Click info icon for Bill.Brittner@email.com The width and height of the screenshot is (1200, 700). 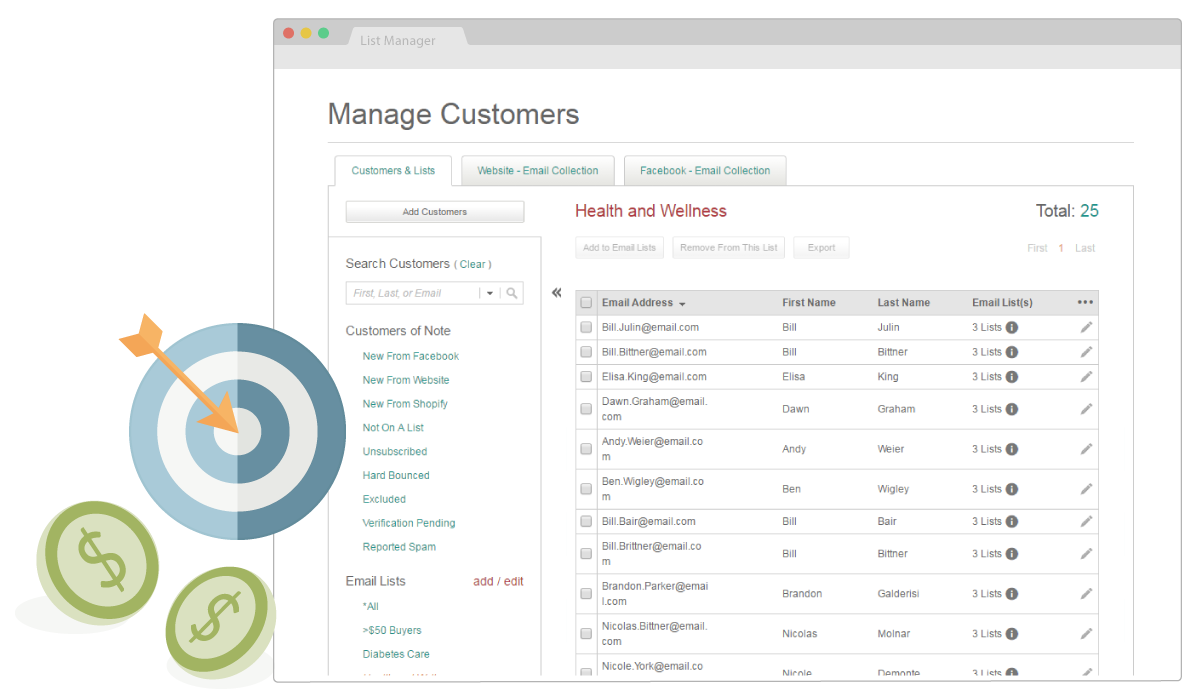(1012, 553)
